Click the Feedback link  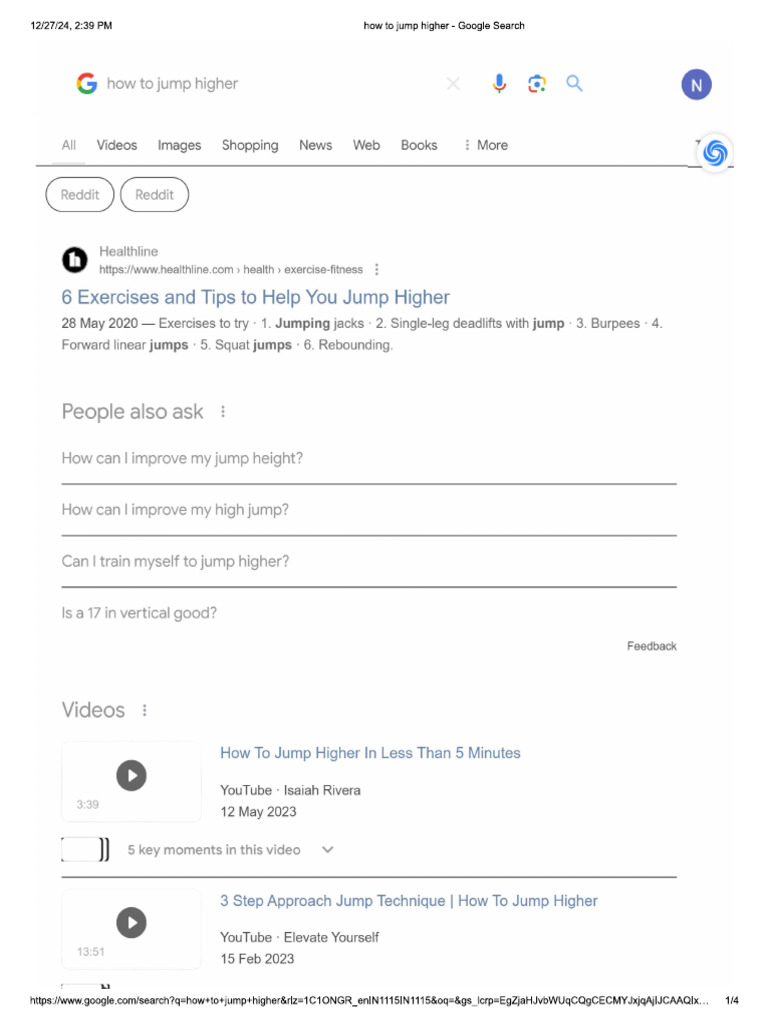coord(651,646)
